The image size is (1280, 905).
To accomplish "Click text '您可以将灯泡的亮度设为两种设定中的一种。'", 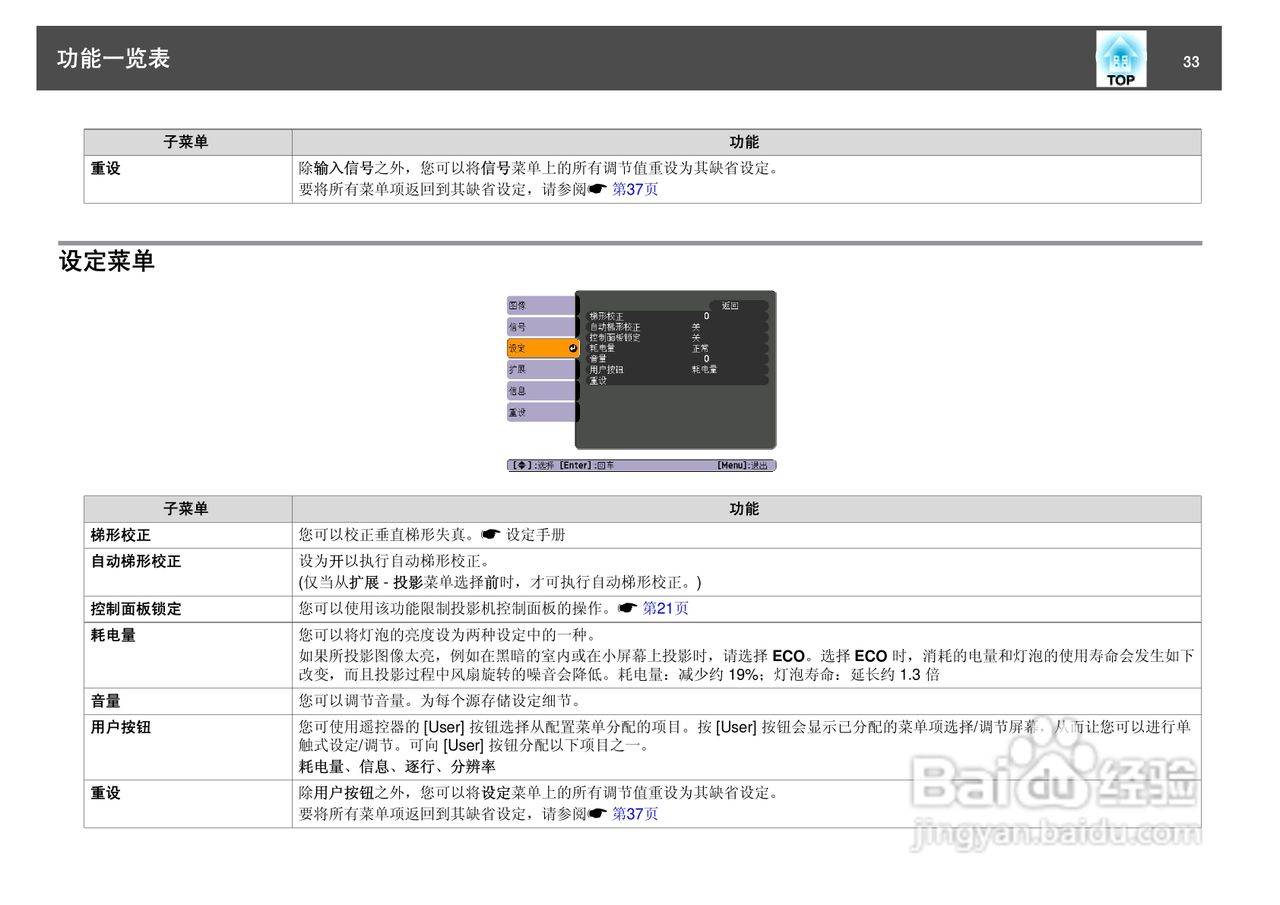I will [448, 634].
